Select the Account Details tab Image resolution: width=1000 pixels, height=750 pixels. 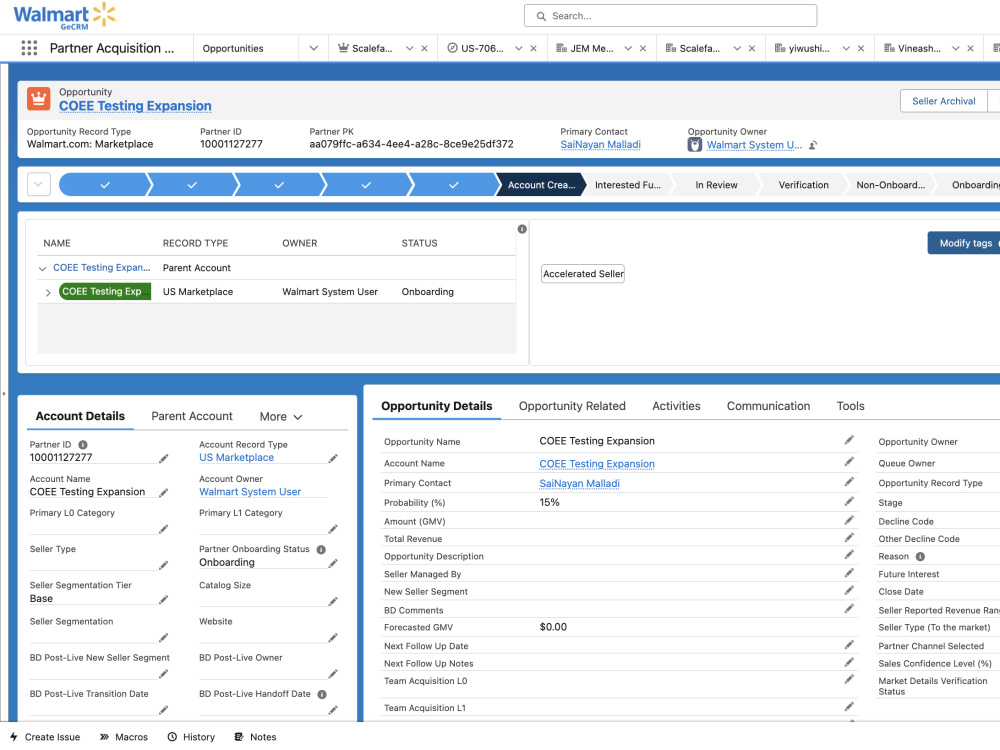click(x=80, y=416)
